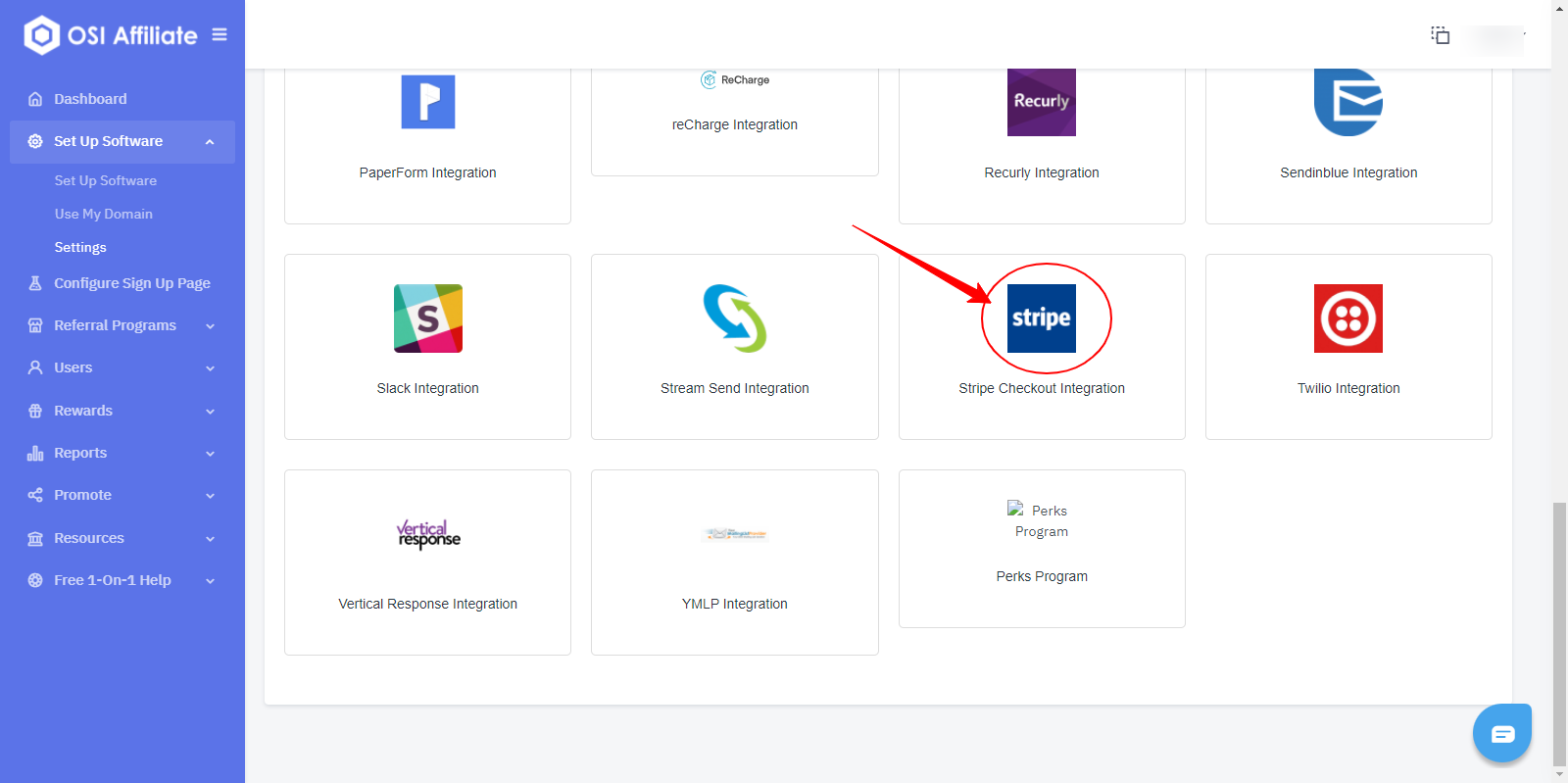Open the Stream Send Integration link
The height and width of the screenshot is (783, 1568).
pyautogui.click(x=735, y=388)
